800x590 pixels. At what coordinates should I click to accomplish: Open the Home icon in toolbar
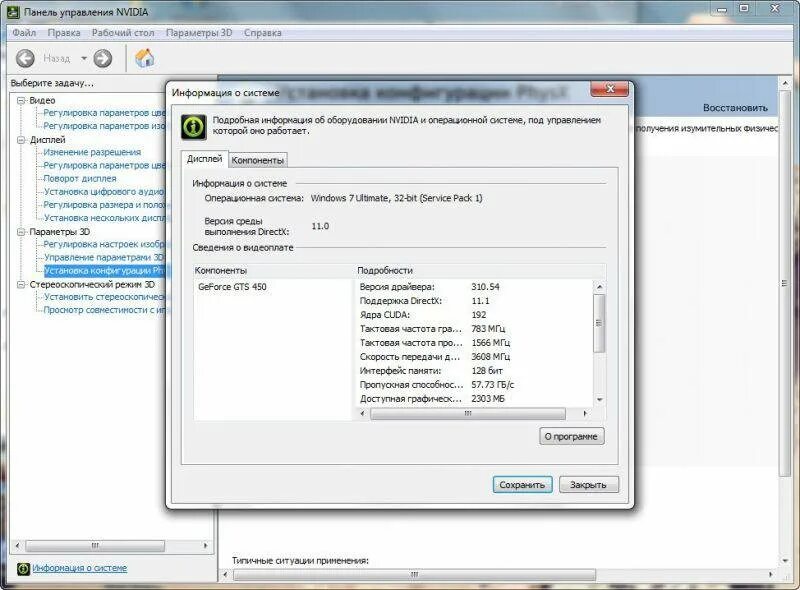(x=144, y=58)
